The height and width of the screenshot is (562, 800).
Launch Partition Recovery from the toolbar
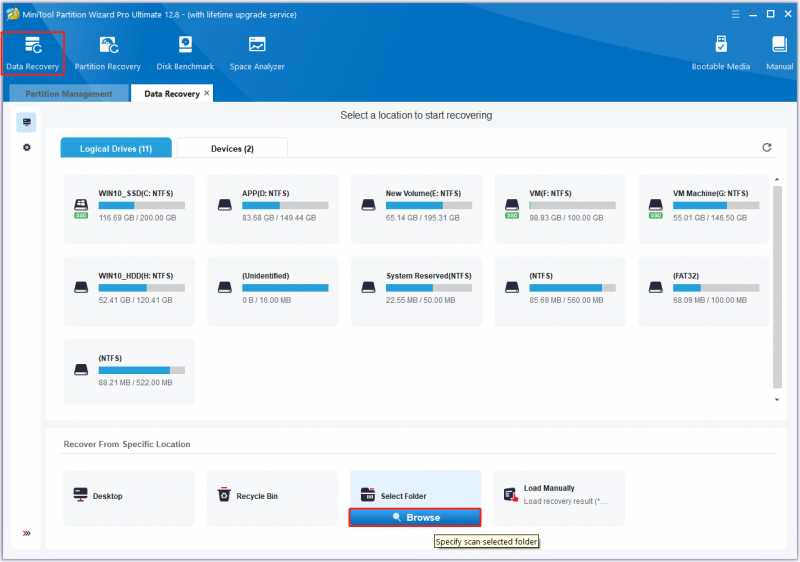pyautogui.click(x=108, y=54)
